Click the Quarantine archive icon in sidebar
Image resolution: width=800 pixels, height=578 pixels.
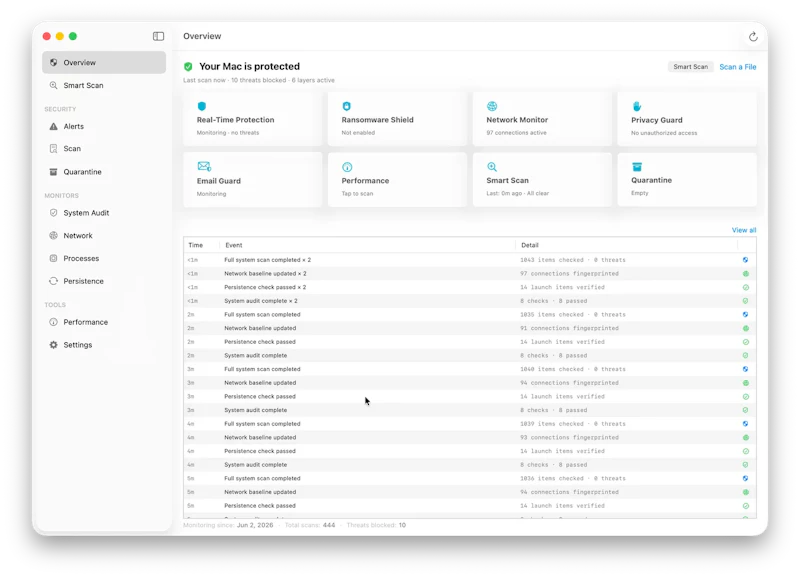pyautogui.click(x=54, y=172)
